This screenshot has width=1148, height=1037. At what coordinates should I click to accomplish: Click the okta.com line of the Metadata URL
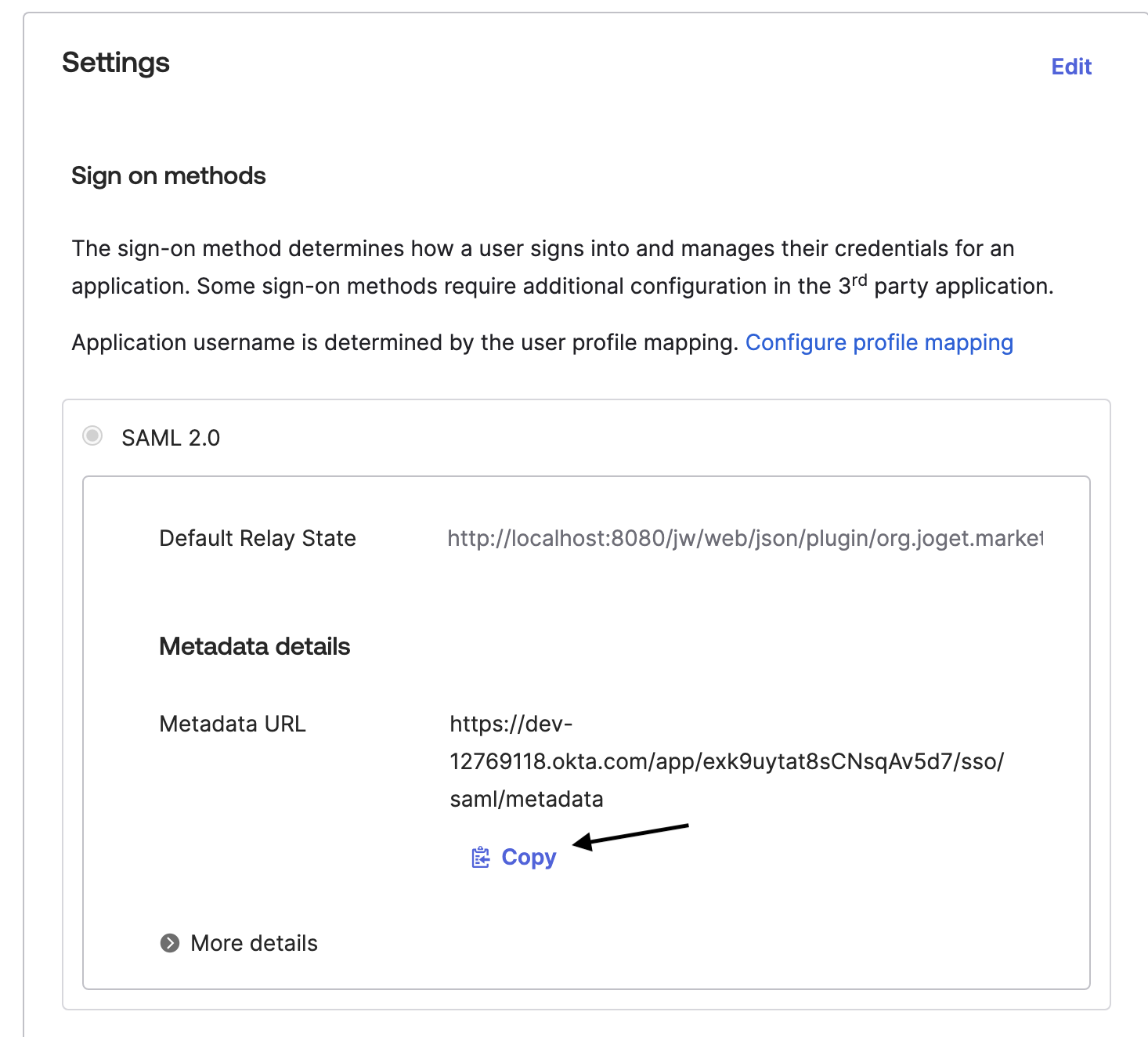tap(726, 761)
